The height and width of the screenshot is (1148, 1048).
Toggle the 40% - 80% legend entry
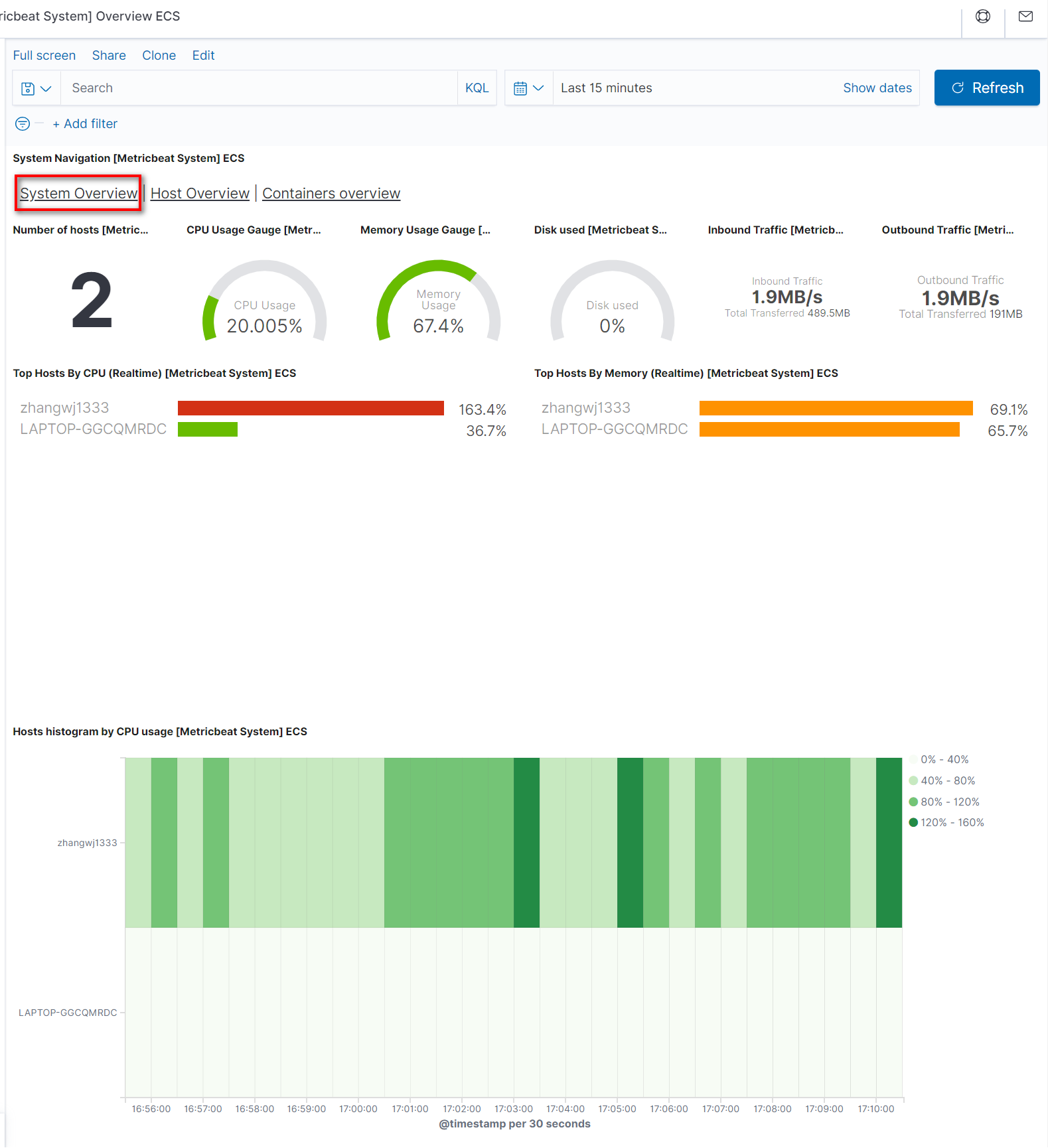pyautogui.click(x=942, y=781)
